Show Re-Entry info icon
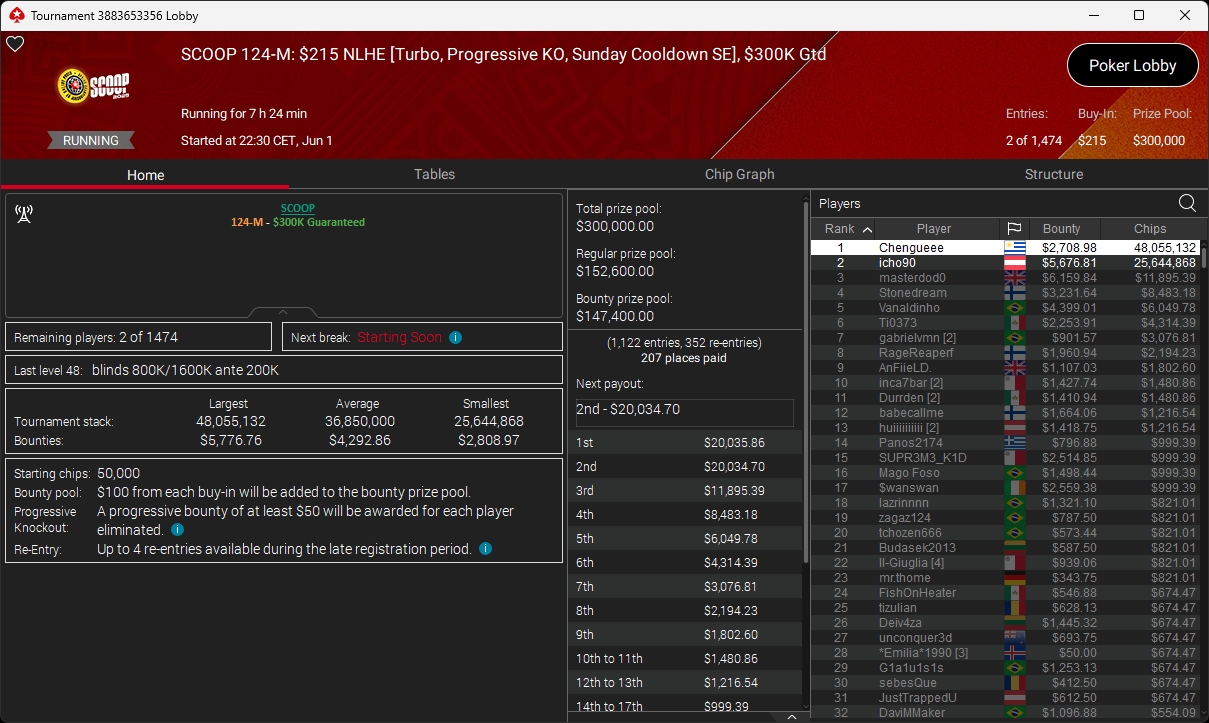 pos(485,549)
